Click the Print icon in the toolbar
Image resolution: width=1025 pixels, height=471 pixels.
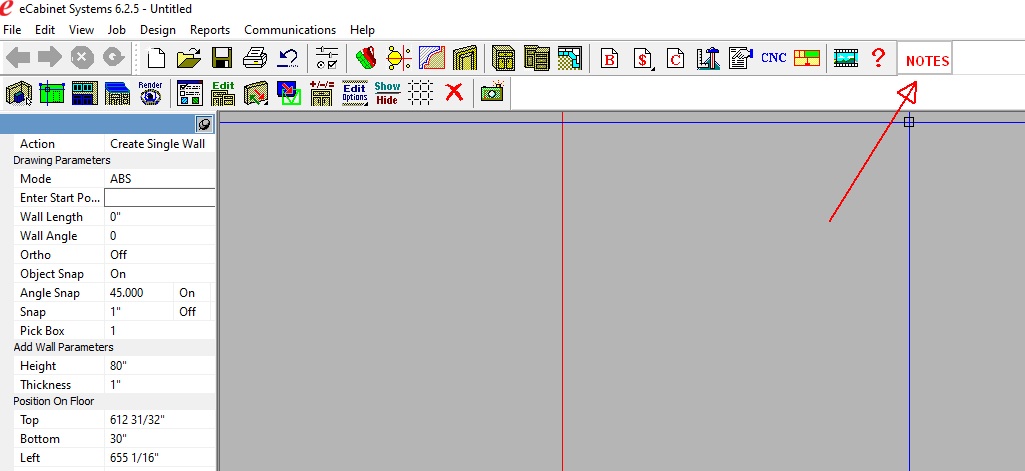pos(255,58)
